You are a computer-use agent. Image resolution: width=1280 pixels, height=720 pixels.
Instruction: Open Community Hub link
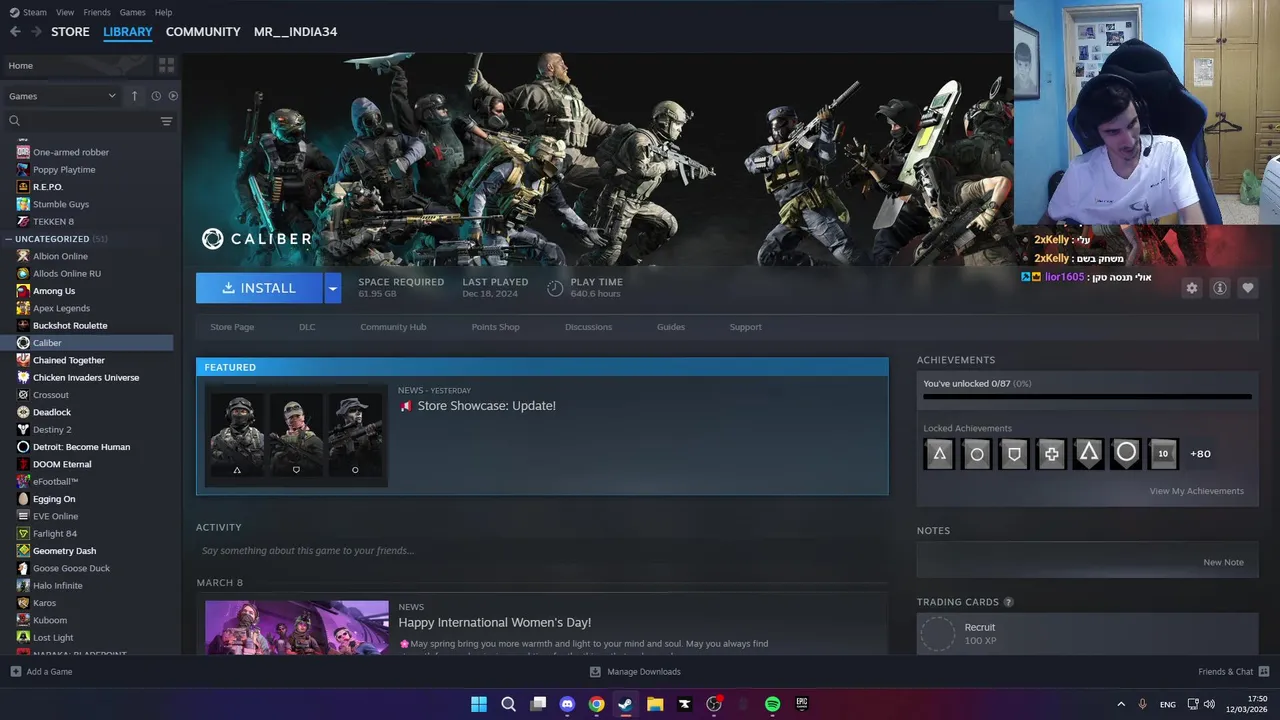pyautogui.click(x=393, y=327)
